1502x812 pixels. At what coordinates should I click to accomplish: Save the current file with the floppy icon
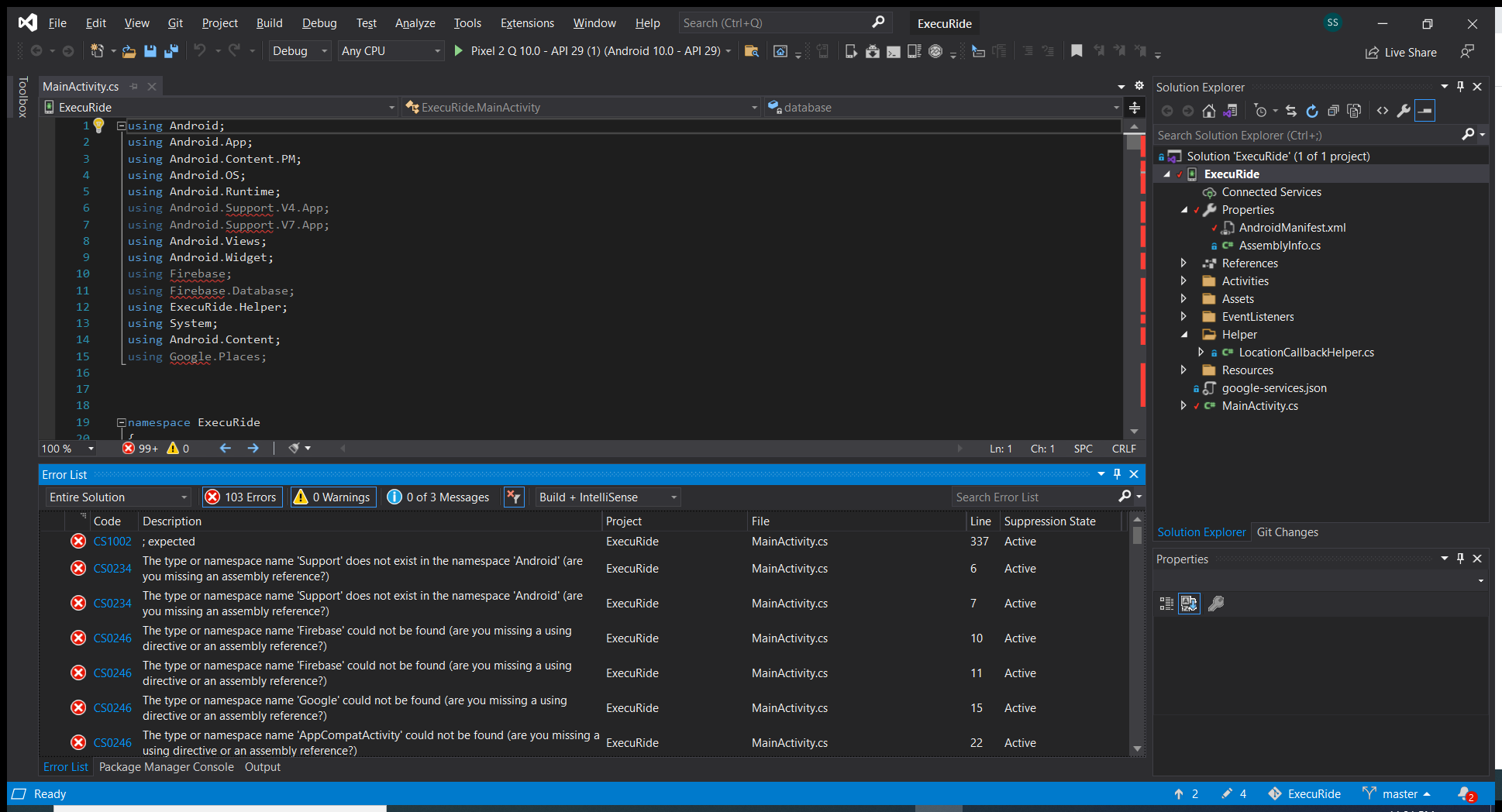click(x=150, y=51)
